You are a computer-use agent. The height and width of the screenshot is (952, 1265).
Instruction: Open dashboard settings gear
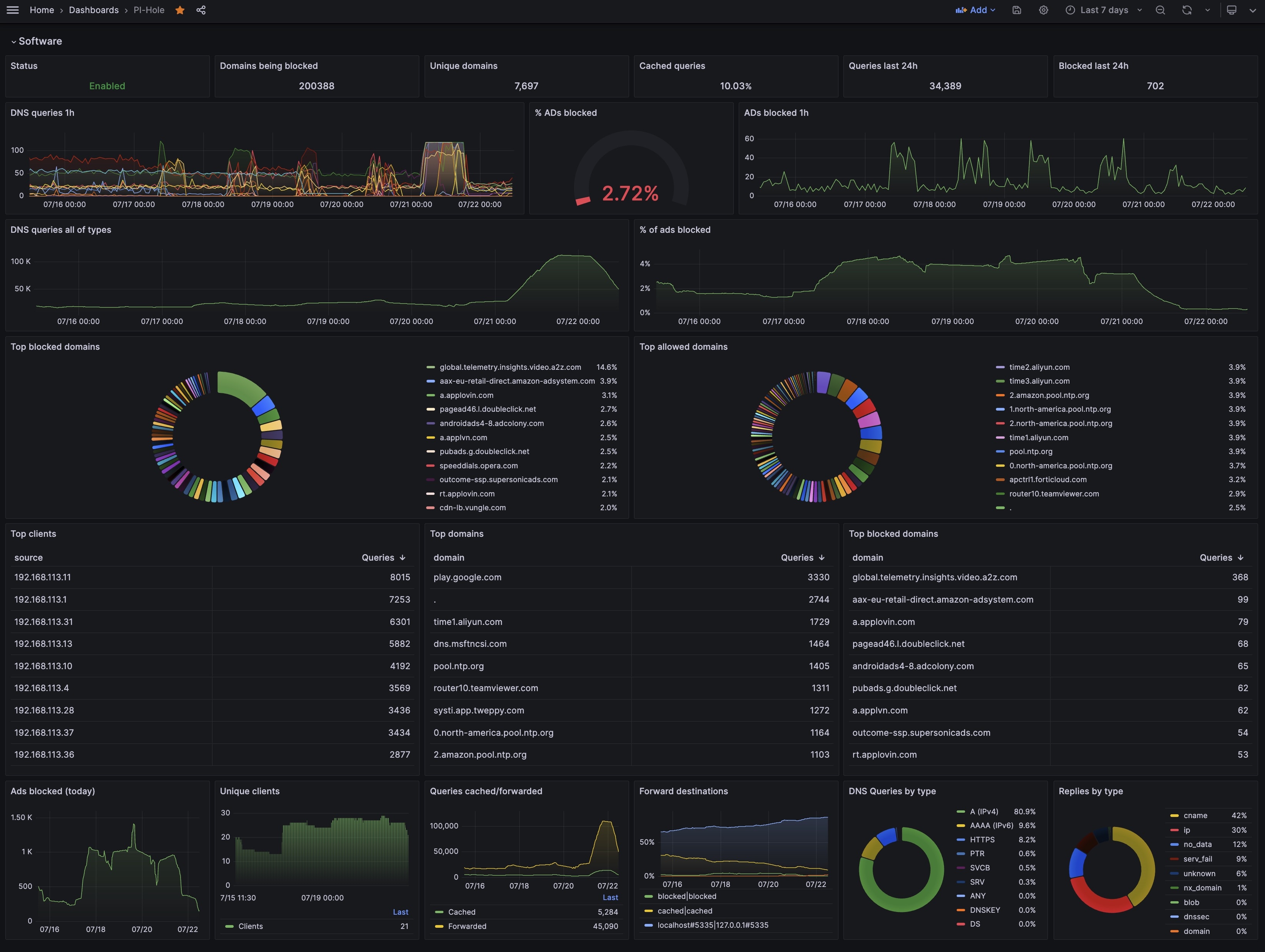click(x=1043, y=10)
